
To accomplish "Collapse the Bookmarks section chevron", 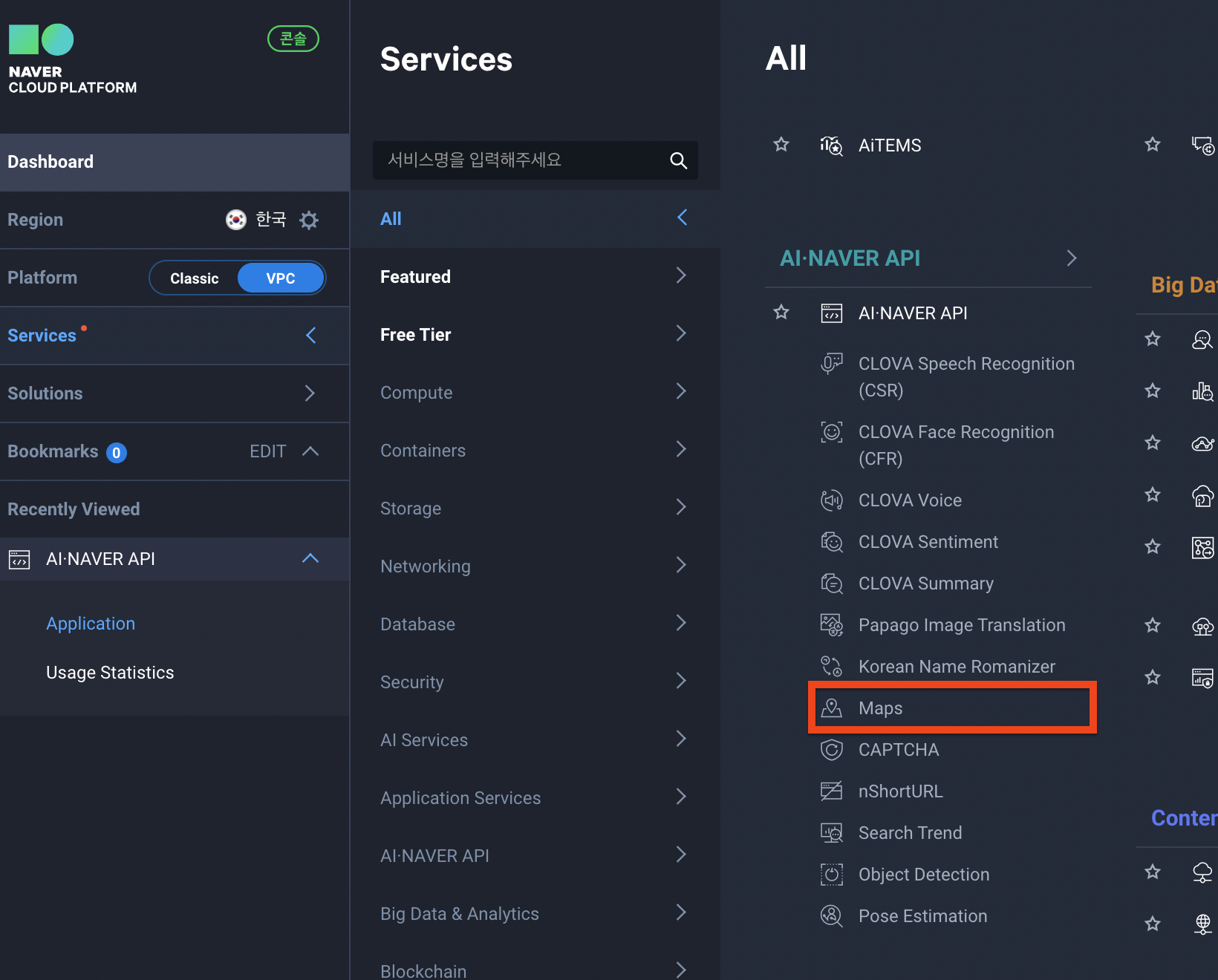I will 310,451.
